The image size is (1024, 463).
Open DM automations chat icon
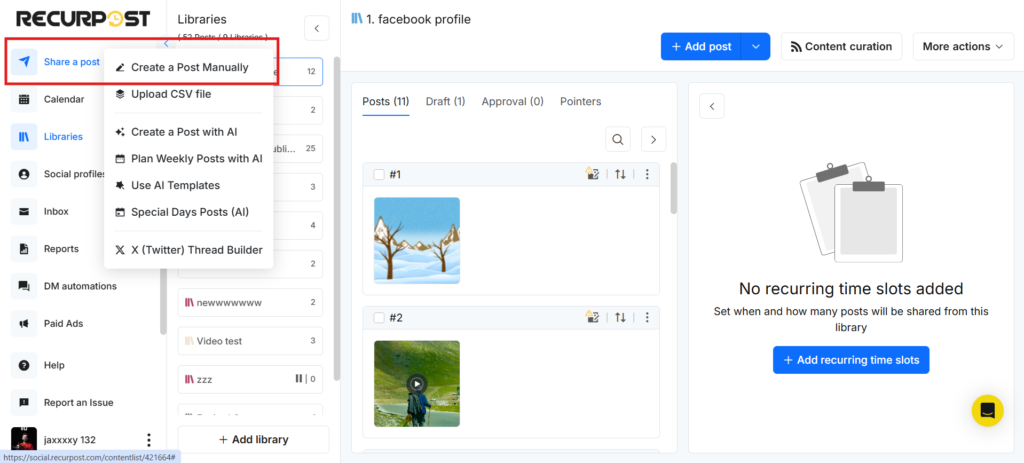click(x=24, y=286)
